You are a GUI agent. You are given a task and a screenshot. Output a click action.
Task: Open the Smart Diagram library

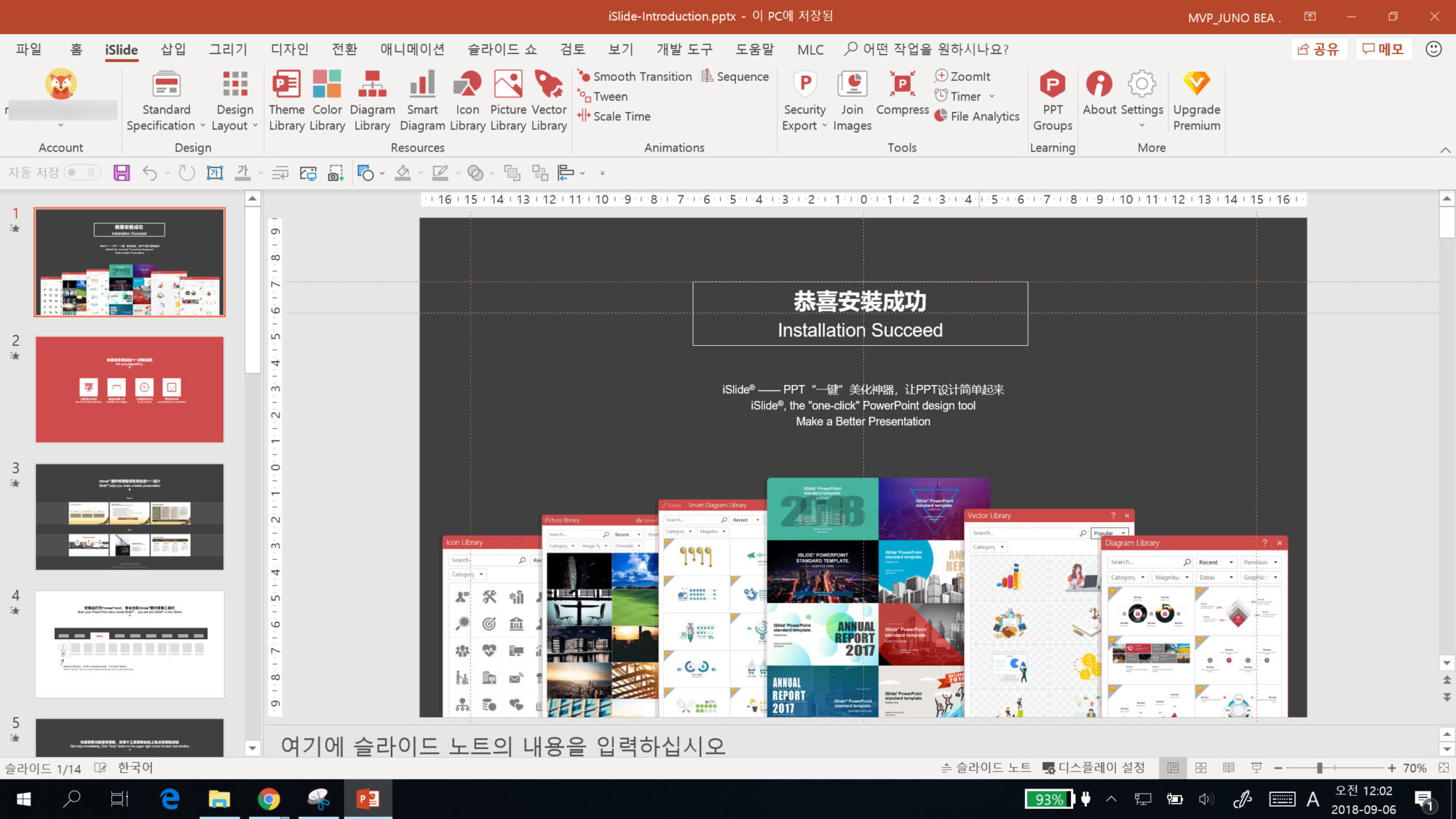pyautogui.click(x=422, y=101)
